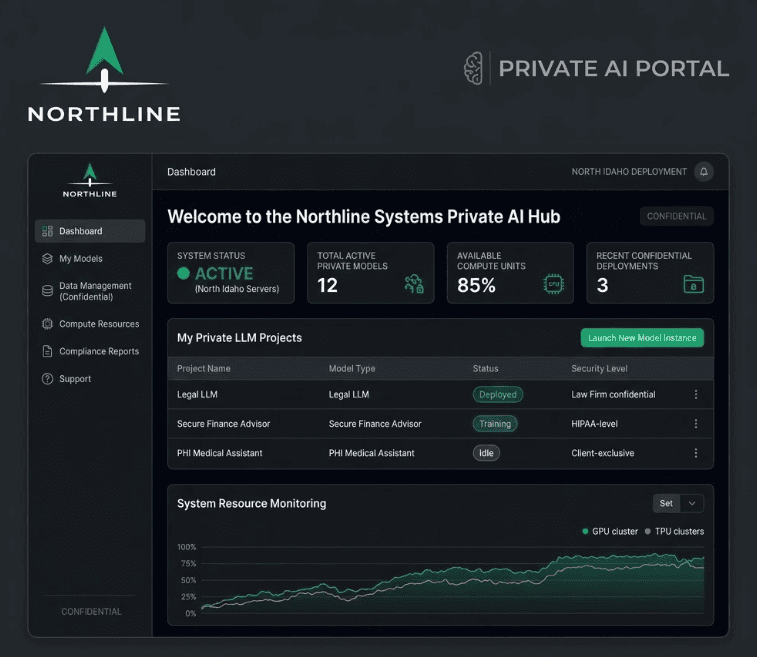The image size is (757, 657).
Task: Toggle the GPU cluster legend item
Action: 609,531
